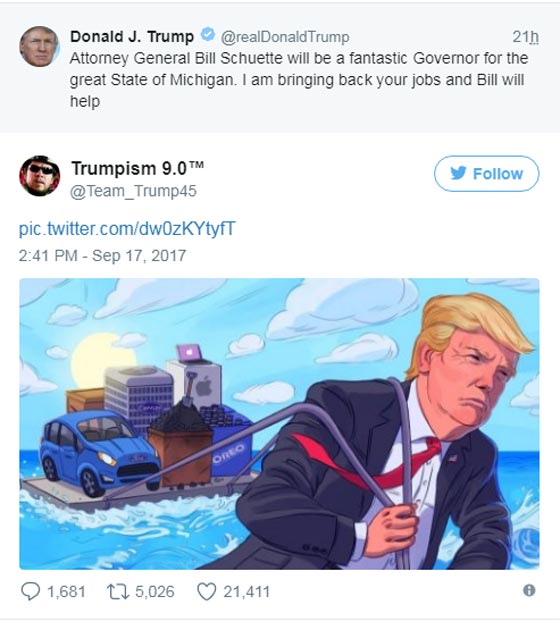This screenshot has width=560, height=630.
Task: View the cartoon image of Trump pulling barge
Action: click(x=279, y=424)
